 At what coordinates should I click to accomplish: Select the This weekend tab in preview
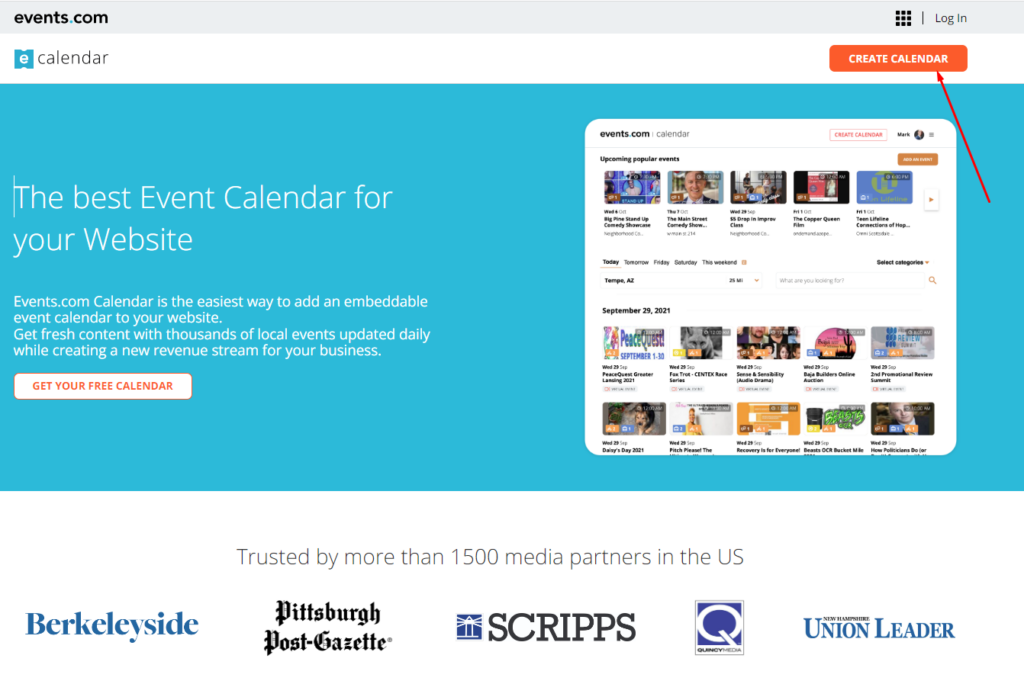point(719,262)
